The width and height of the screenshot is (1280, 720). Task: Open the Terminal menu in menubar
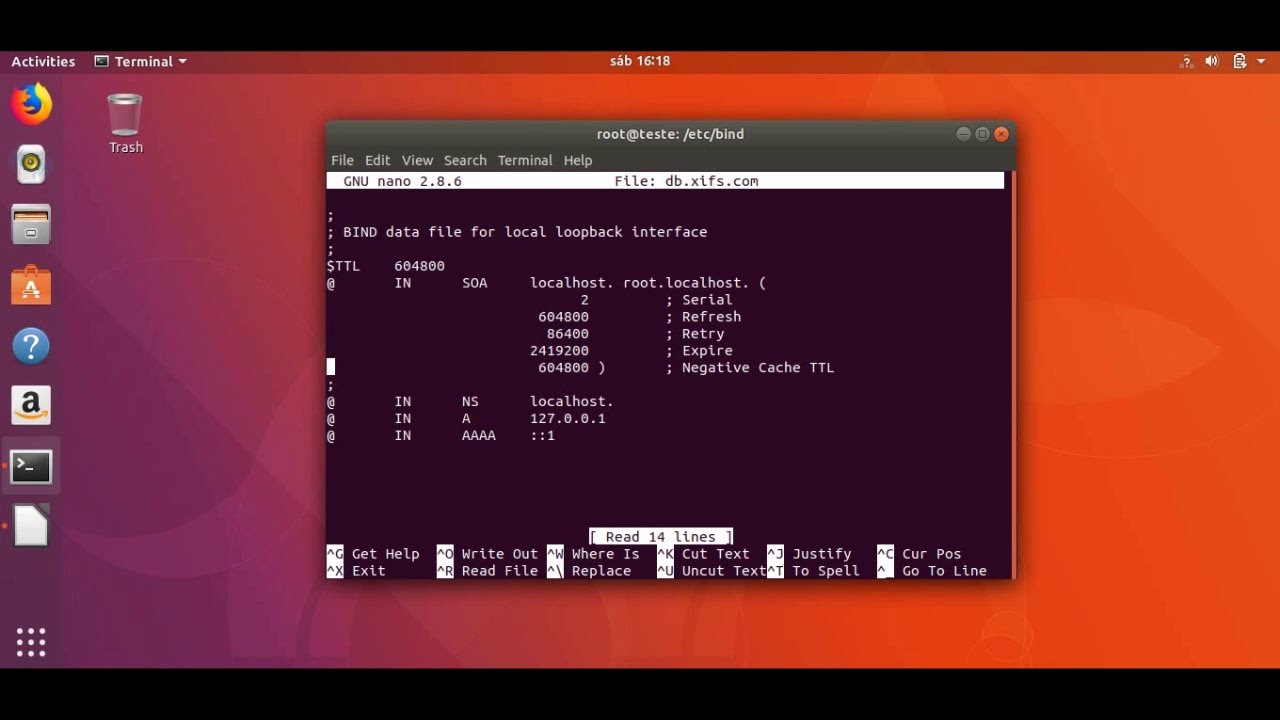click(525, 160)
